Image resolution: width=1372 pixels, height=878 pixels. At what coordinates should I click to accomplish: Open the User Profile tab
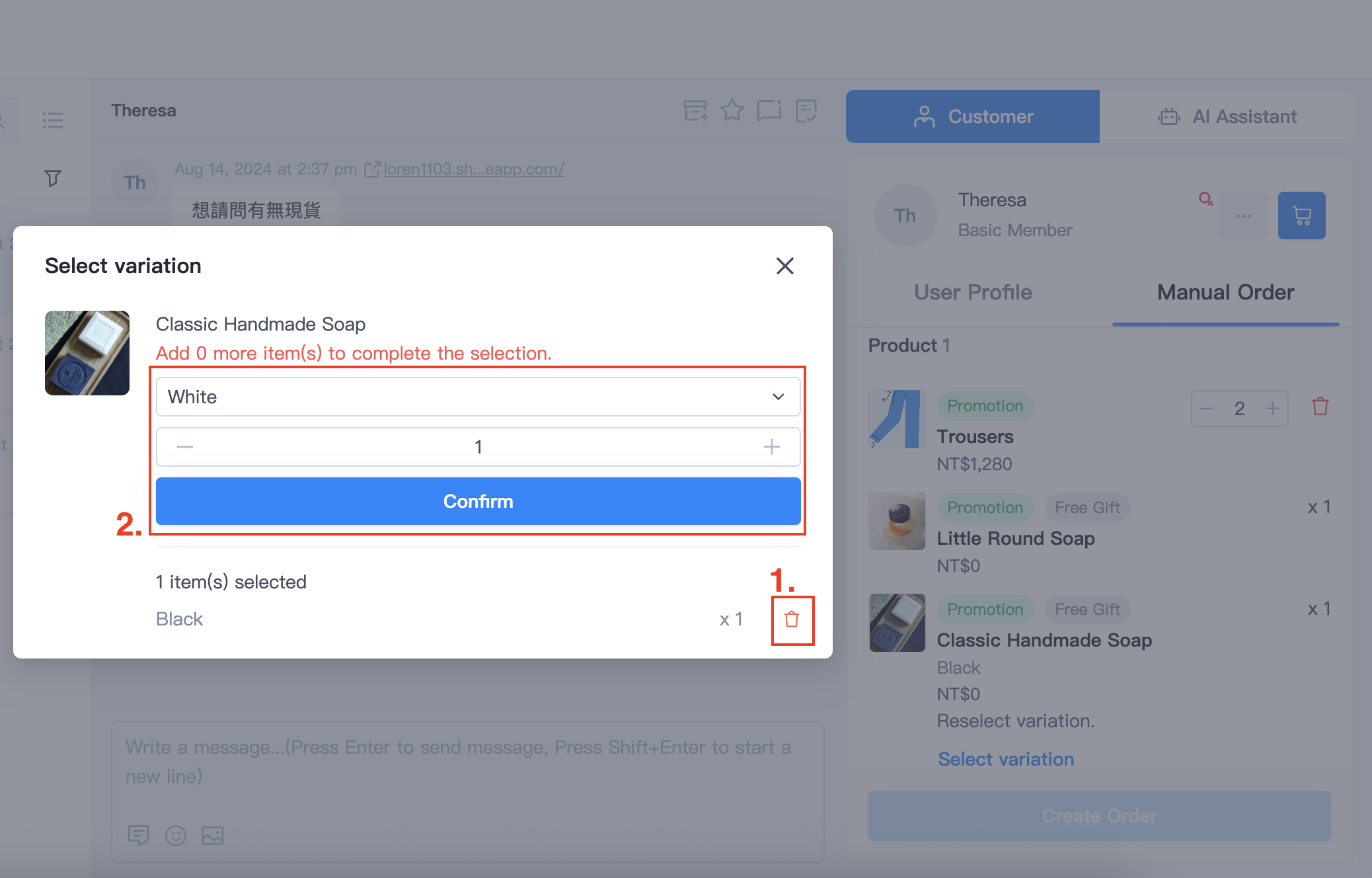point(973,292)
